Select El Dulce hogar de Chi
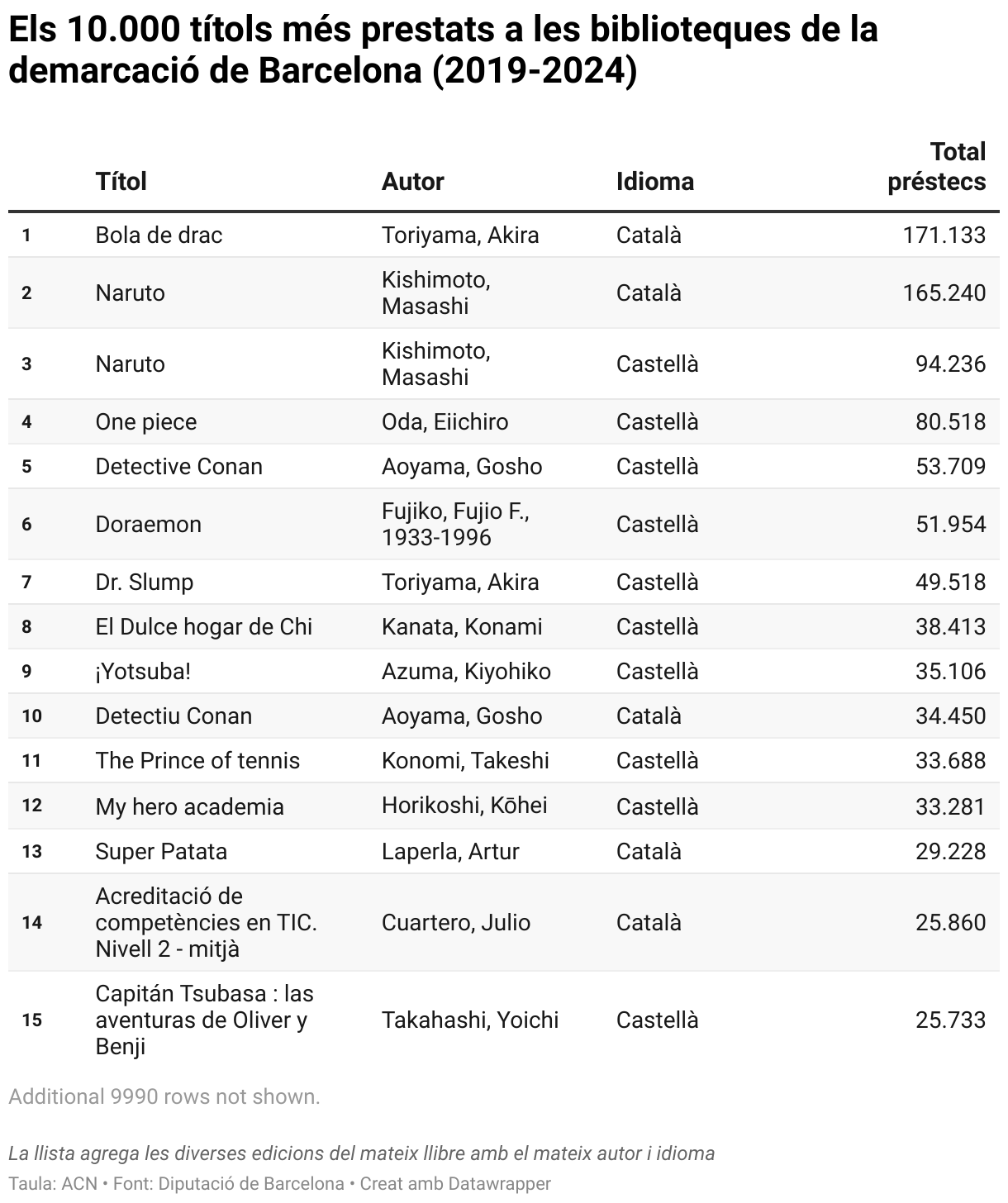 click(x=203, y=627)
